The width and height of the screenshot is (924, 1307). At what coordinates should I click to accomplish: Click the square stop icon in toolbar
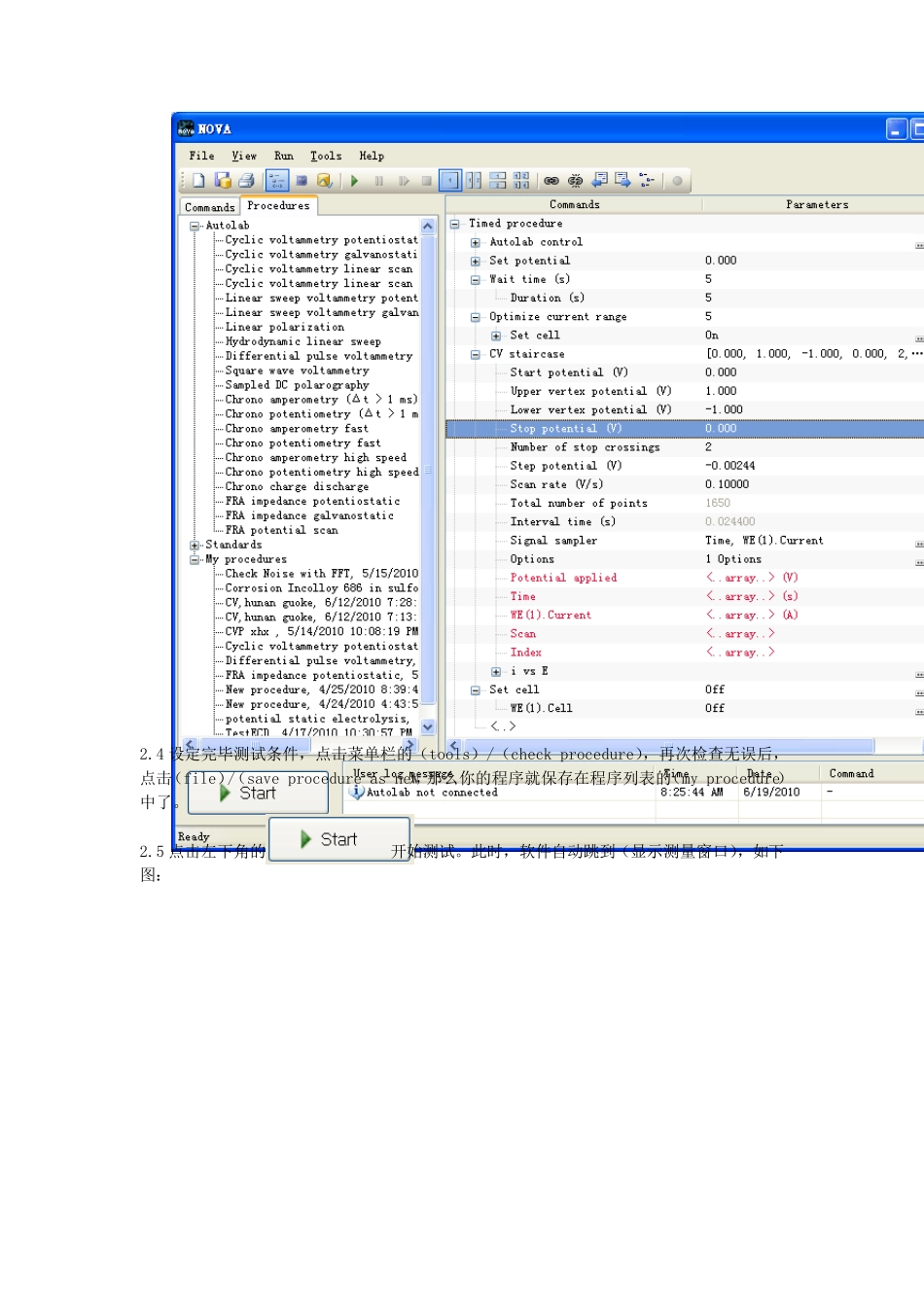(426, 181)
